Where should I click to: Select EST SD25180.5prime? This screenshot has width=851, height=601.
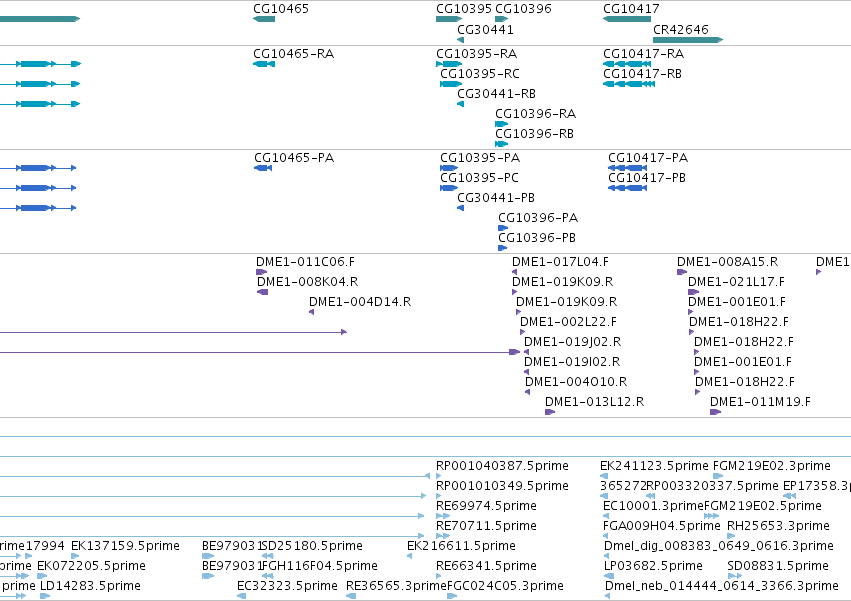coord(312,546)
